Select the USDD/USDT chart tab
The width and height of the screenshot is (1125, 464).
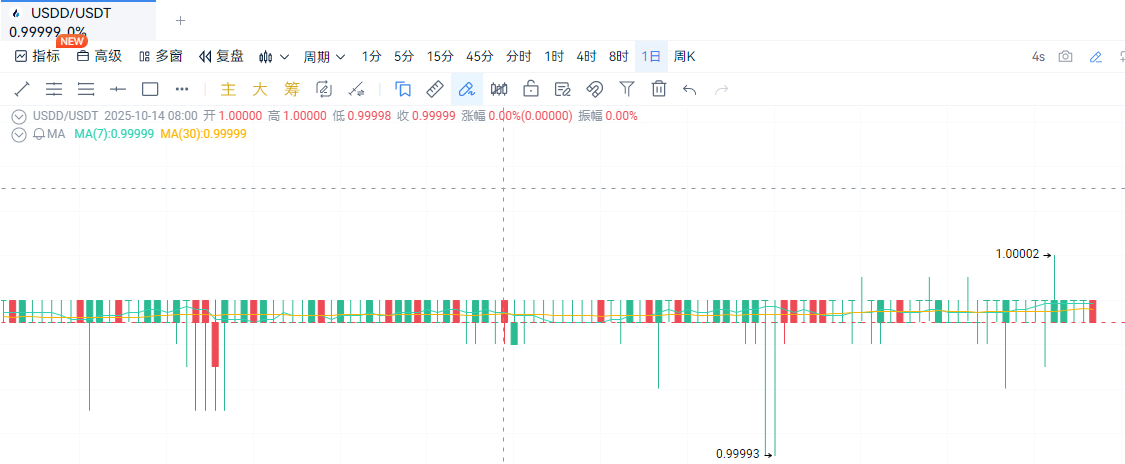[x=71, y=14]
